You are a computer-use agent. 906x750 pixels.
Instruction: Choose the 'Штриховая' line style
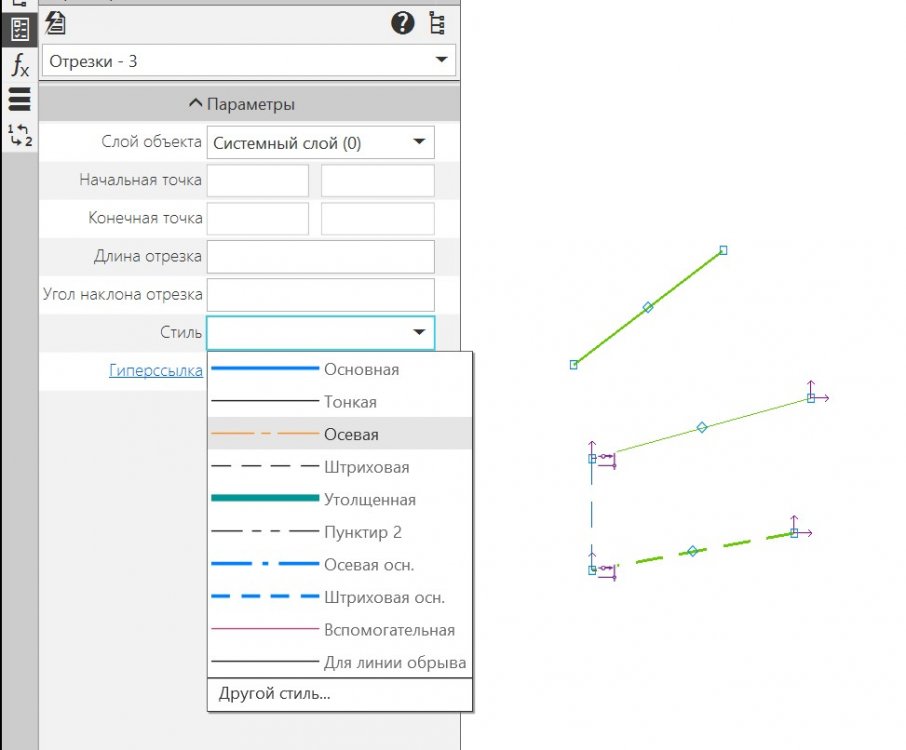click(340, 466)
